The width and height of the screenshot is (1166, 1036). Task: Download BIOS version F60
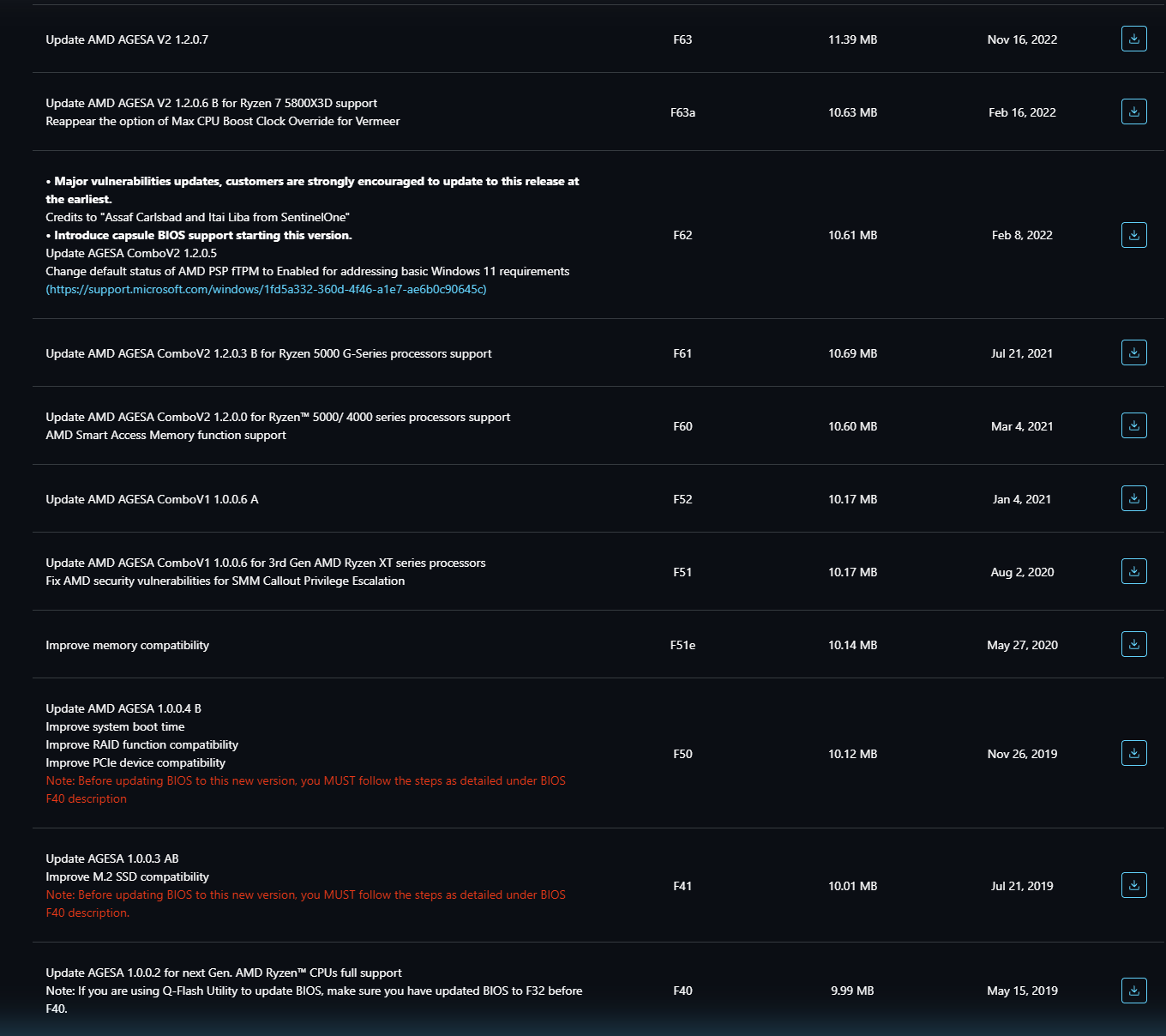[1133, 425]
